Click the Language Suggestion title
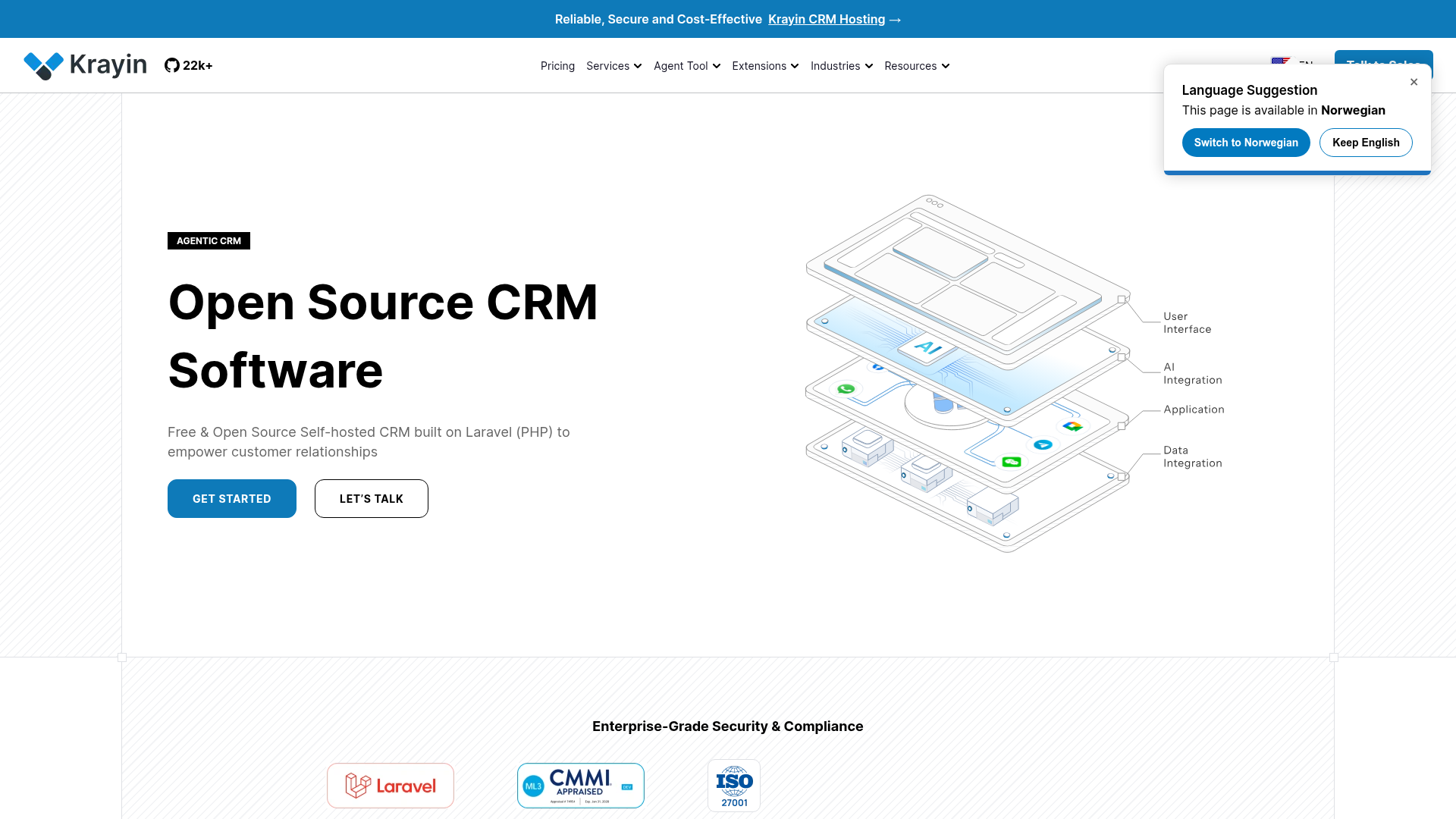 1250,90
